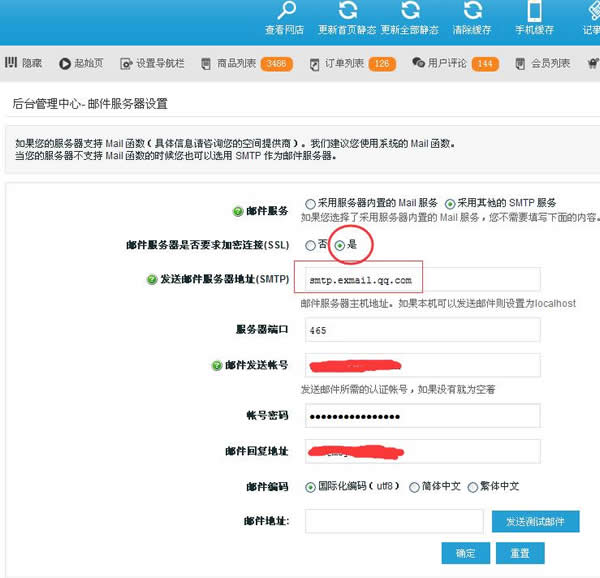
Task: Open 查看网店 text link in header
Action: tap(284, 30)
